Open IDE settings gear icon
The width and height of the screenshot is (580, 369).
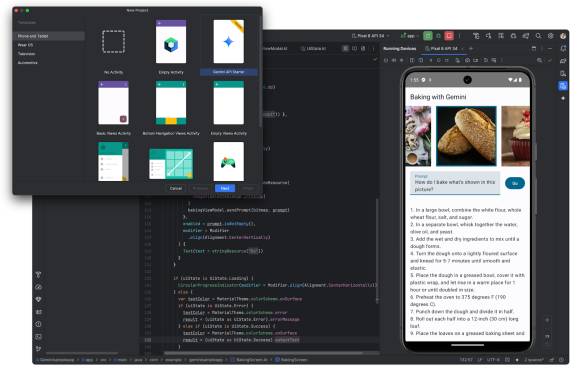[x=551, y=36]
